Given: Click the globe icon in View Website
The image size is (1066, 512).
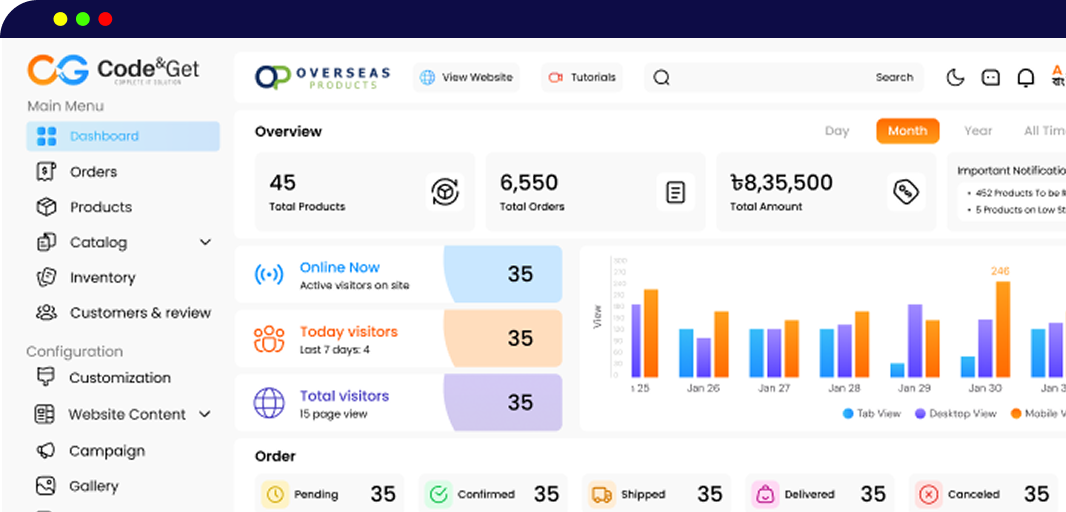Looking at the screenshot, I should pos(428,78).
